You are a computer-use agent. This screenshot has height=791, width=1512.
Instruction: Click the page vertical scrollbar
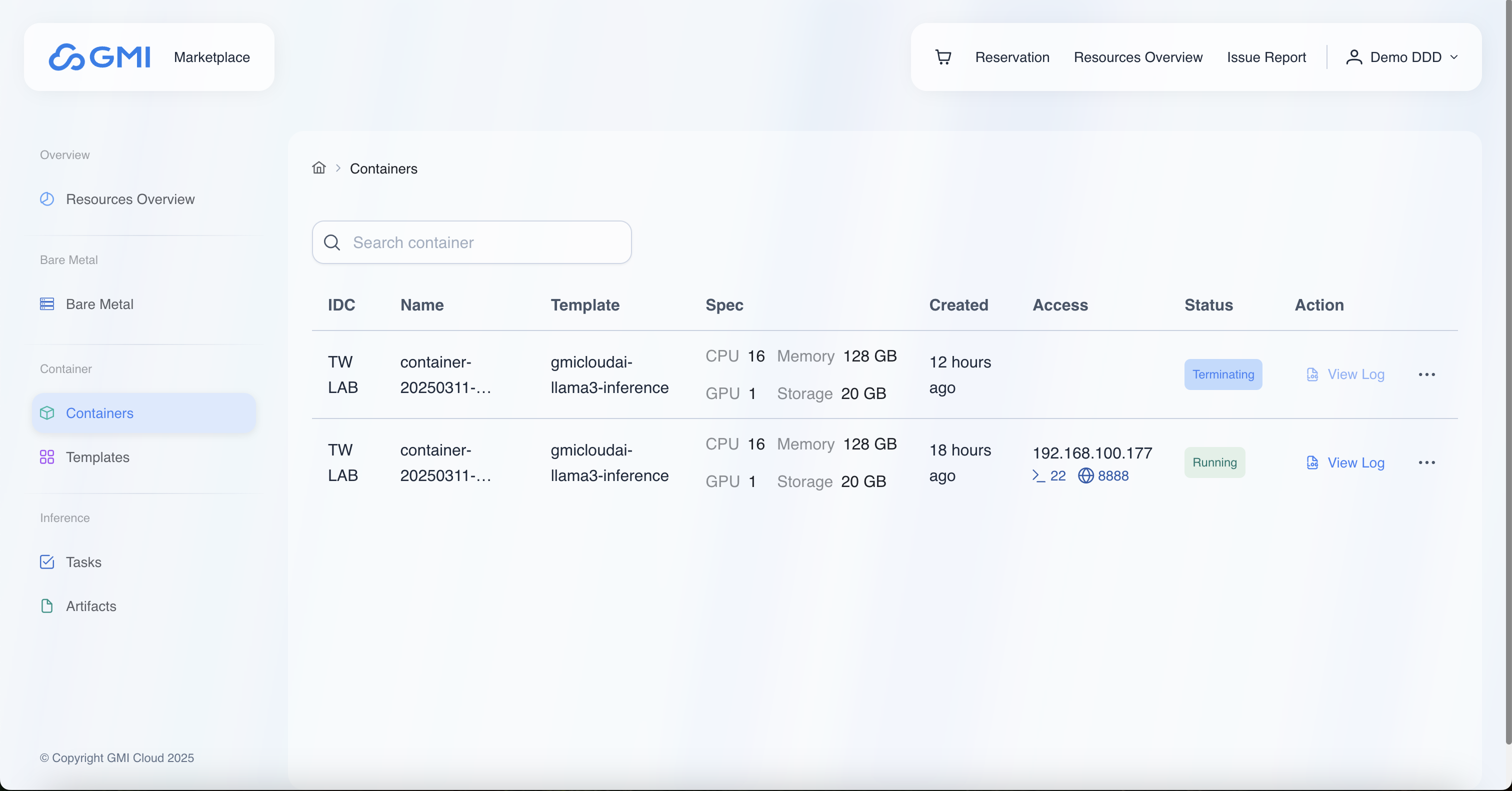1508,372
